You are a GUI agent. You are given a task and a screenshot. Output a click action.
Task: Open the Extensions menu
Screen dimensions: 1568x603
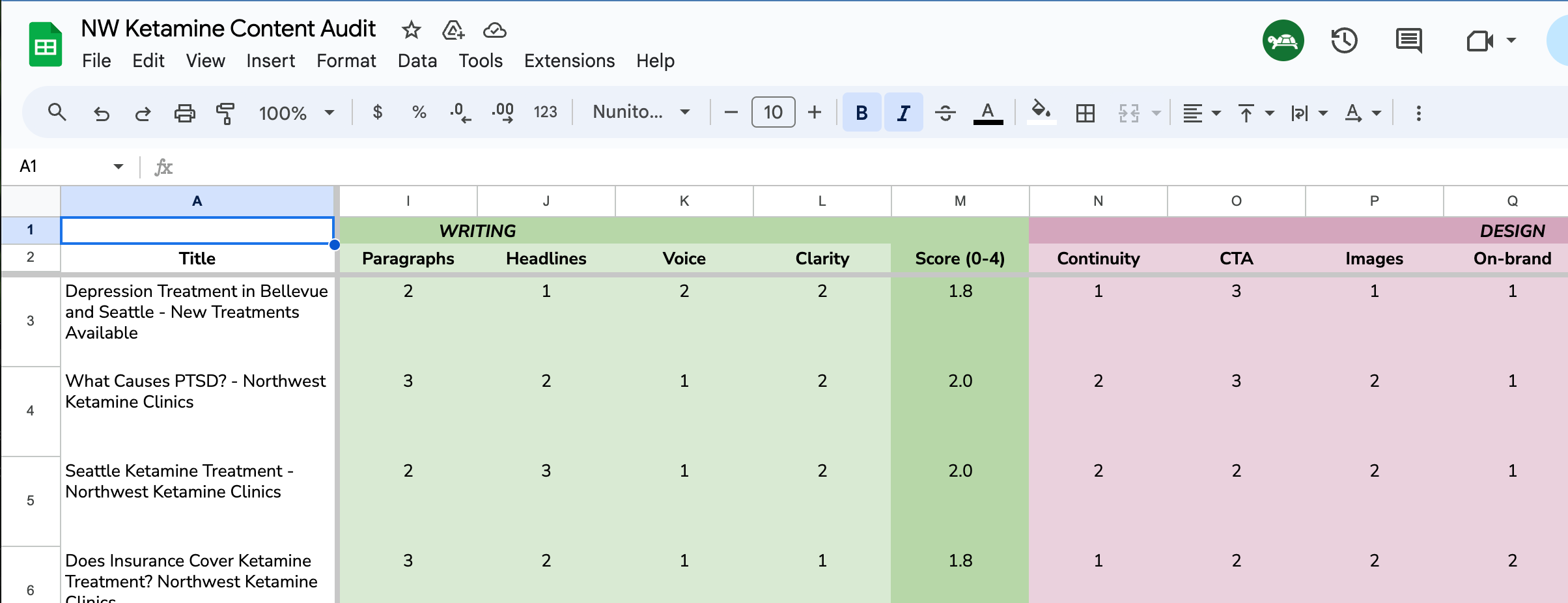[570, 61]
